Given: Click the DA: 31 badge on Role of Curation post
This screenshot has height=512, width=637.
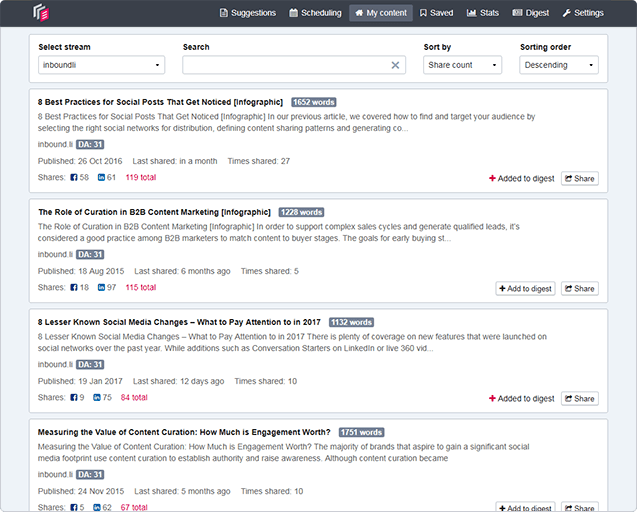Looking at the screenshot, I should coord(90,255).
